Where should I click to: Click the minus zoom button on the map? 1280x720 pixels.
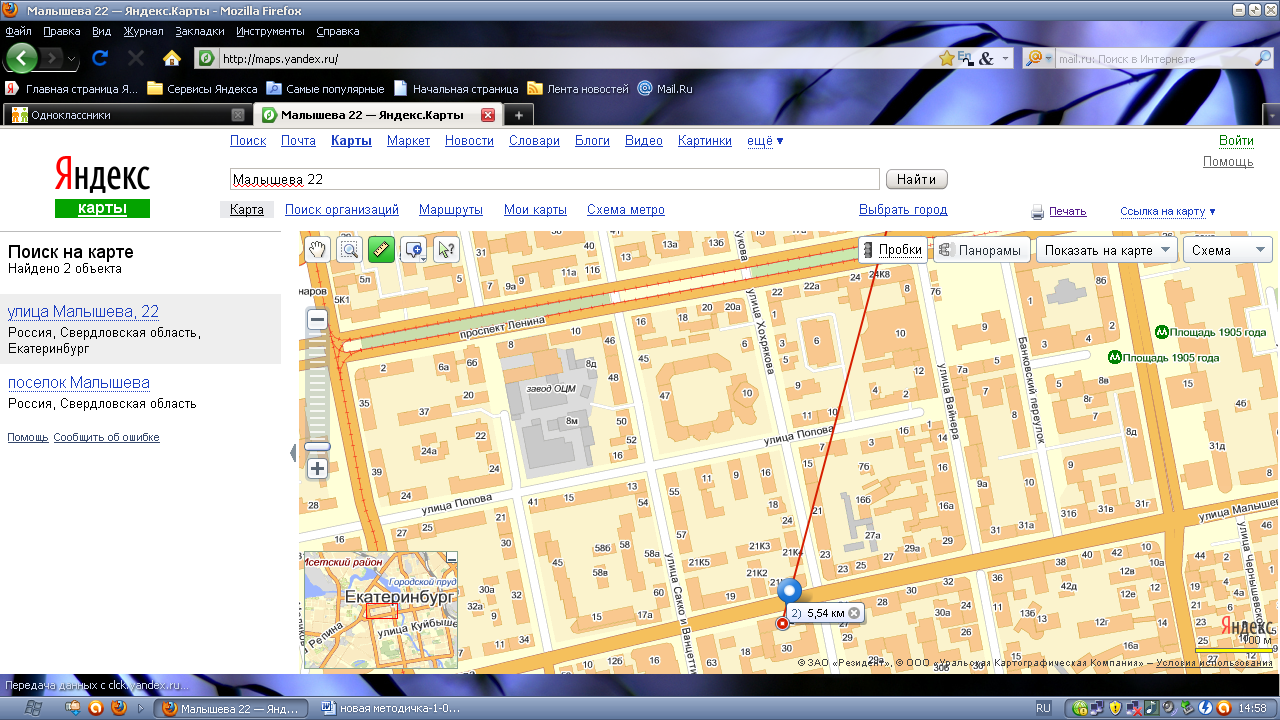317,320
